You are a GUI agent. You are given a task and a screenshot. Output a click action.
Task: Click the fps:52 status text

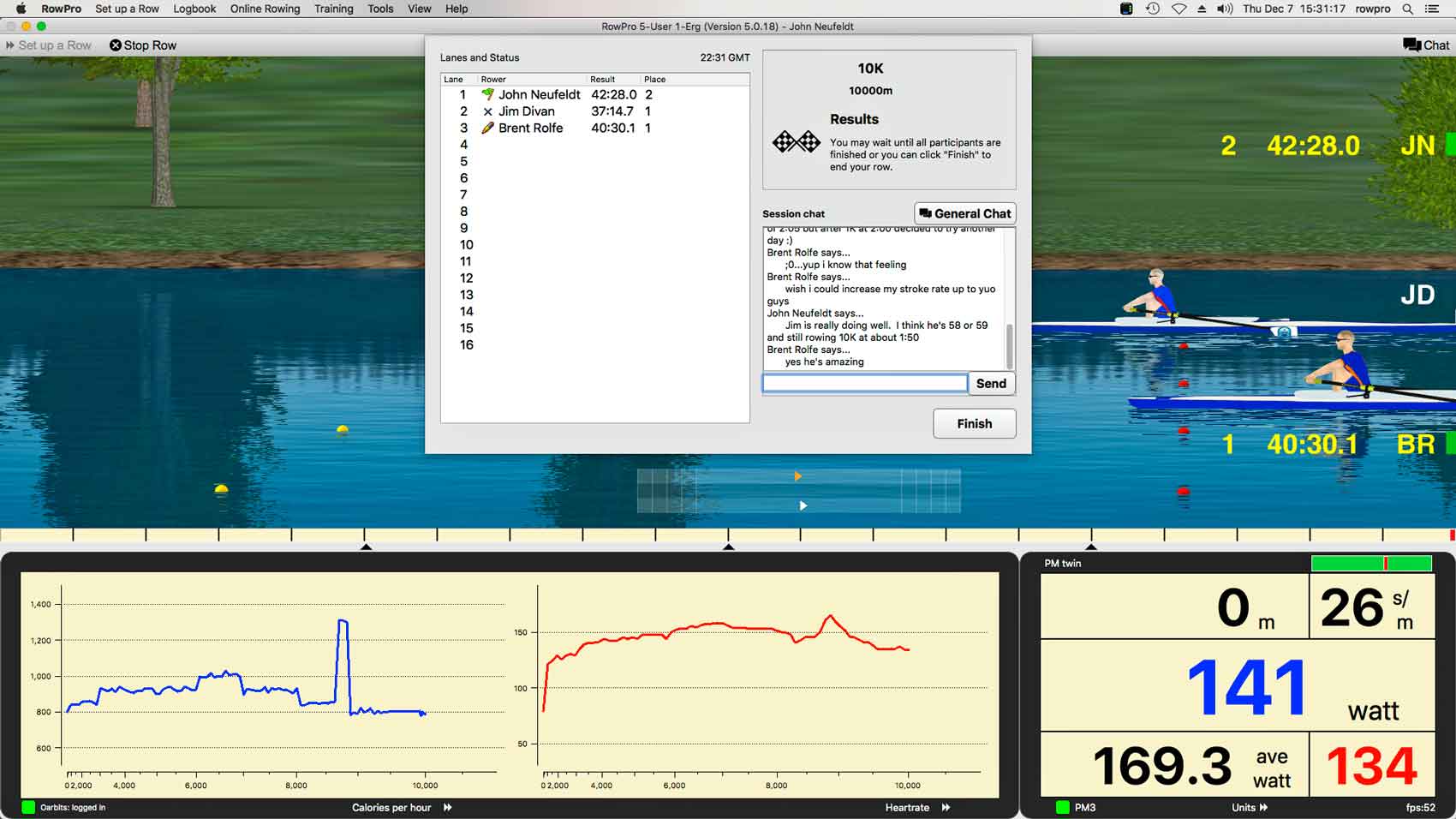(1420, 807)
